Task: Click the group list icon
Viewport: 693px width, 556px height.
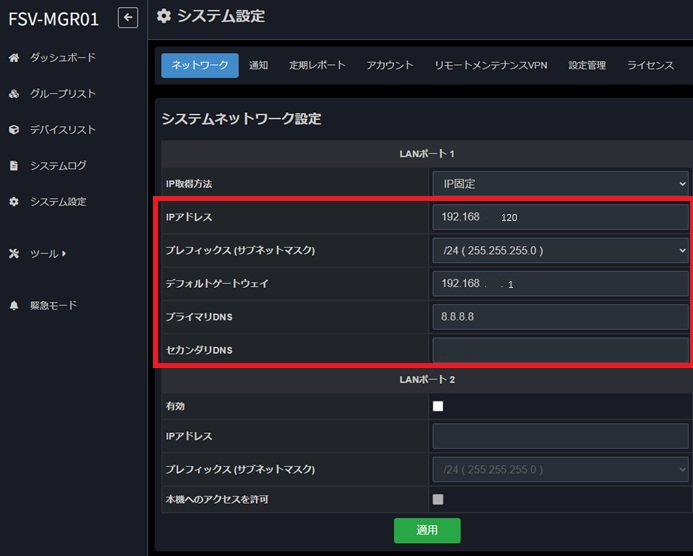Action: click(14, 94)
